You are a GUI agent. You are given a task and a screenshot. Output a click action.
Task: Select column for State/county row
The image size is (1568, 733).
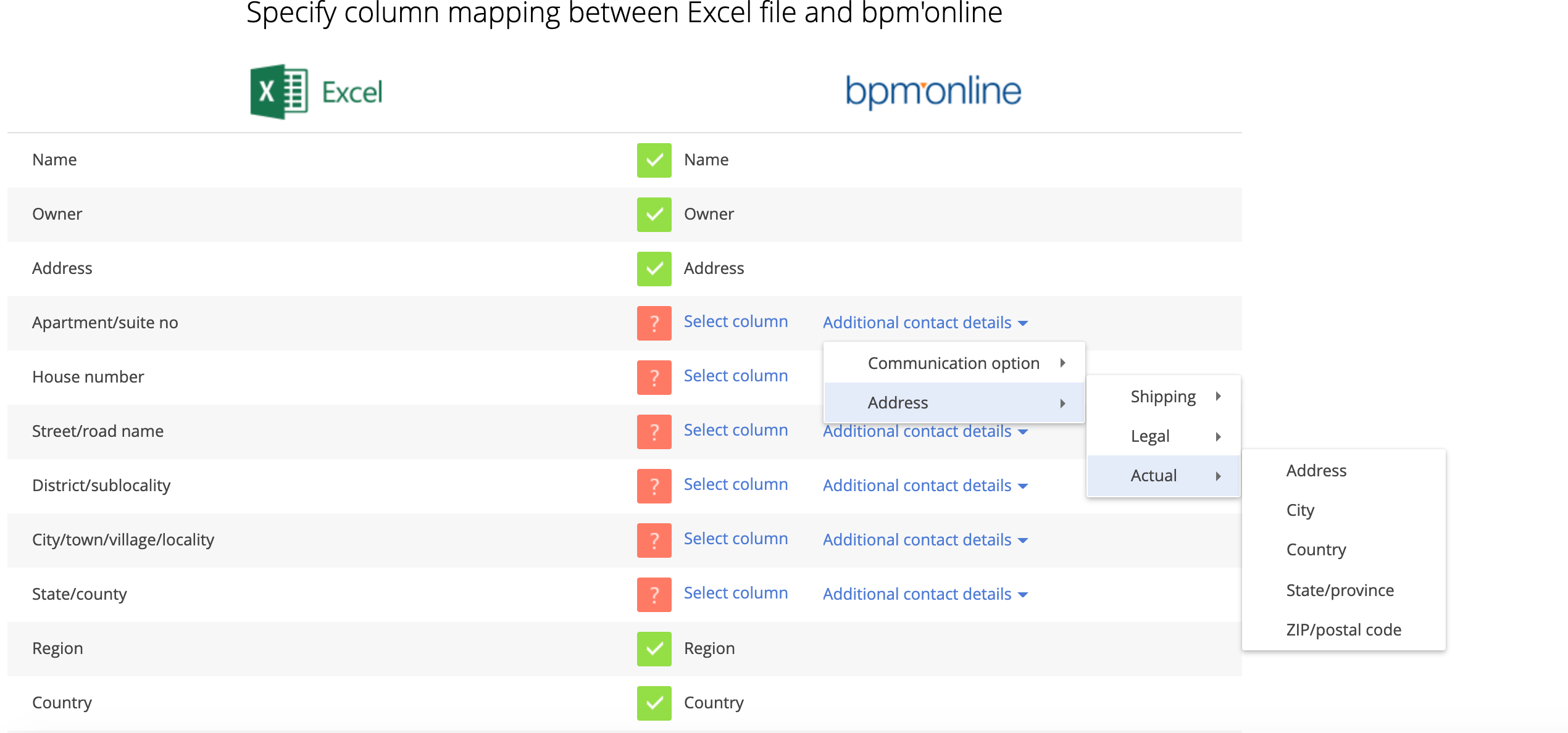(736, 593)
